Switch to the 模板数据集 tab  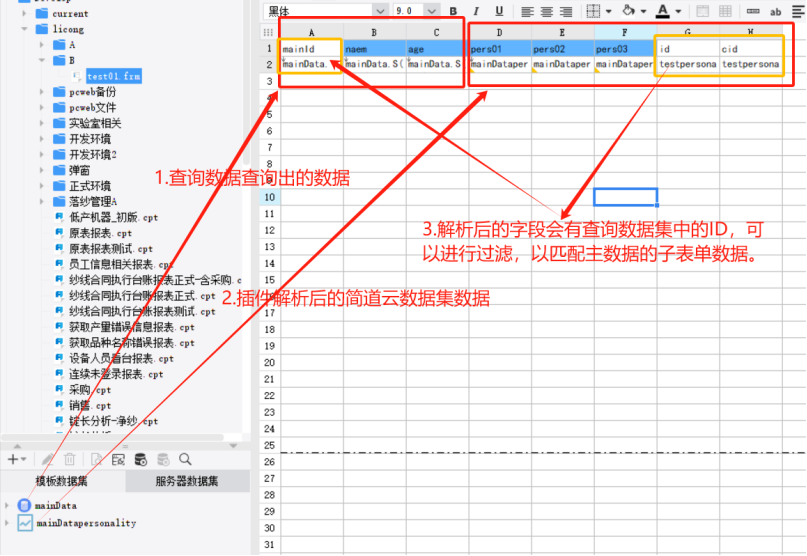[x=61, y=481]
